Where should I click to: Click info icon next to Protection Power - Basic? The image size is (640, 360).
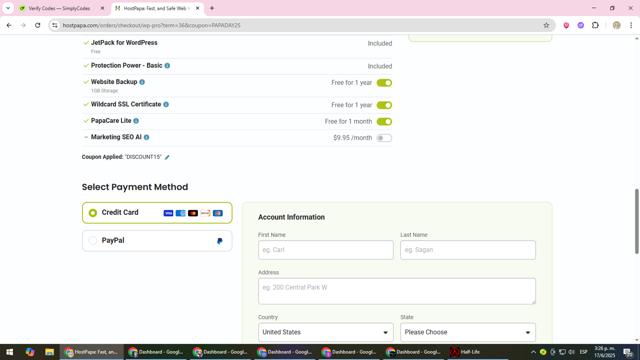point(167,66)
